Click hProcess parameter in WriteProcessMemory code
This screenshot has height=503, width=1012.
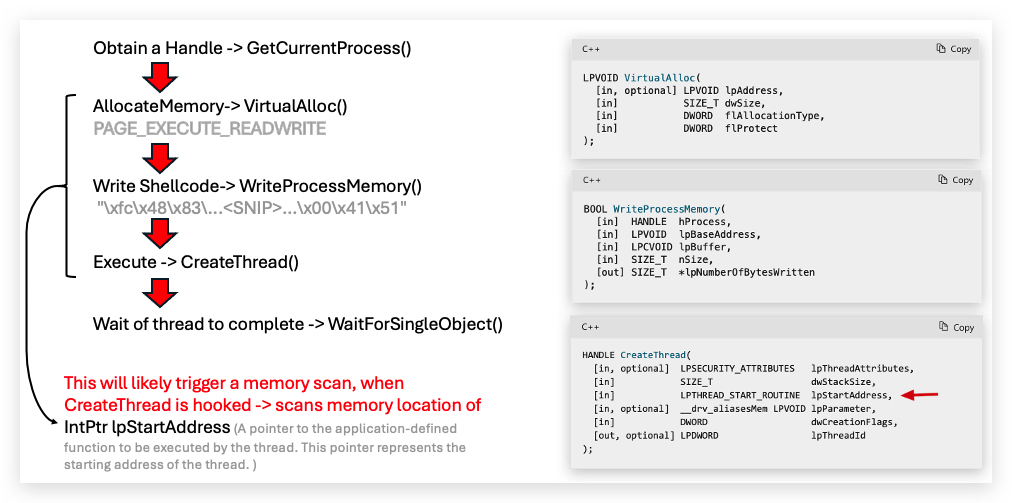[x=700, y=222]
